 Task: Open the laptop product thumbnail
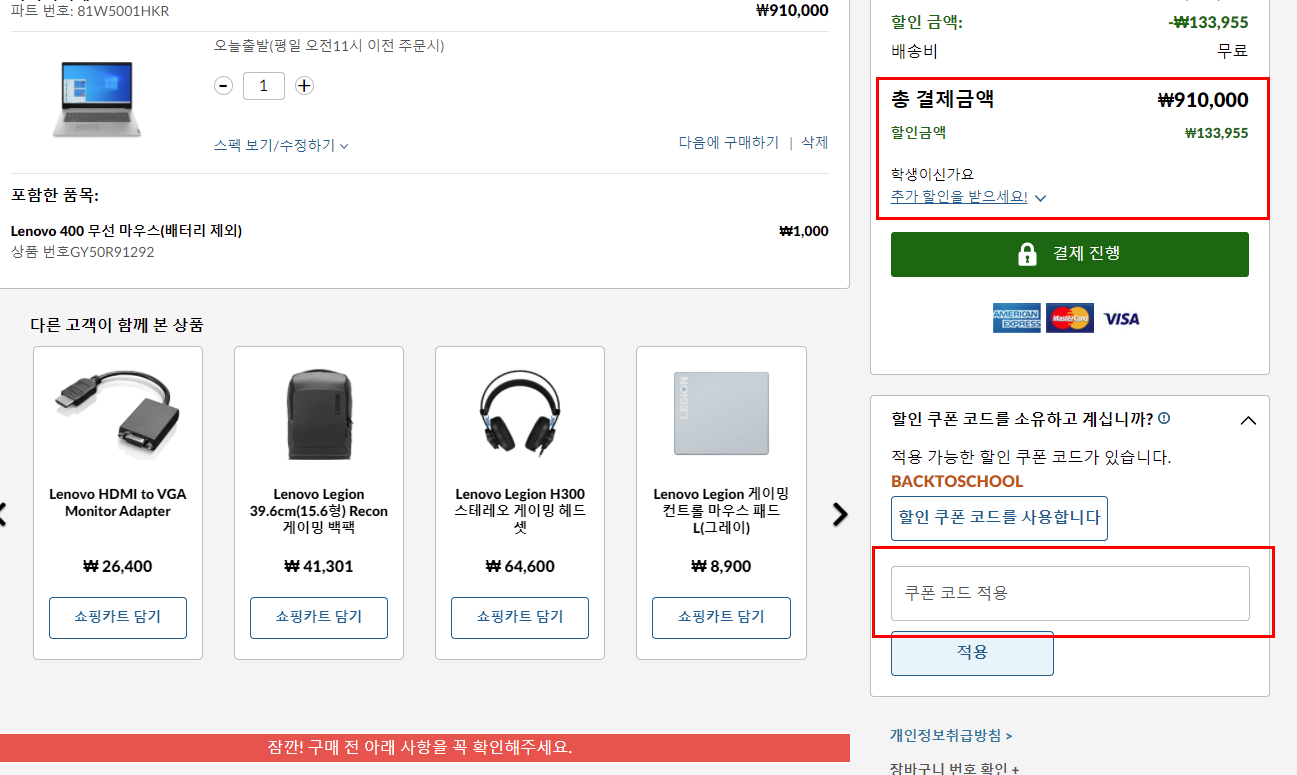96,99
